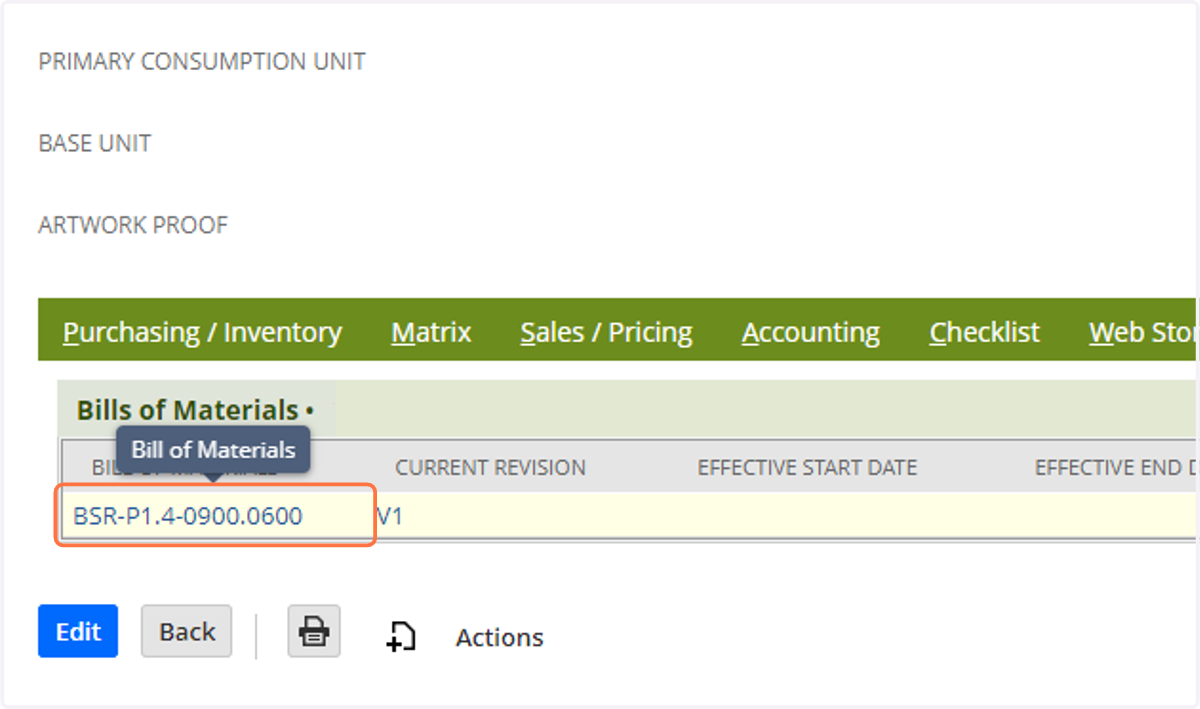Click the Bills of Materials subtab header
The image size is (1200, 709).
195,410
